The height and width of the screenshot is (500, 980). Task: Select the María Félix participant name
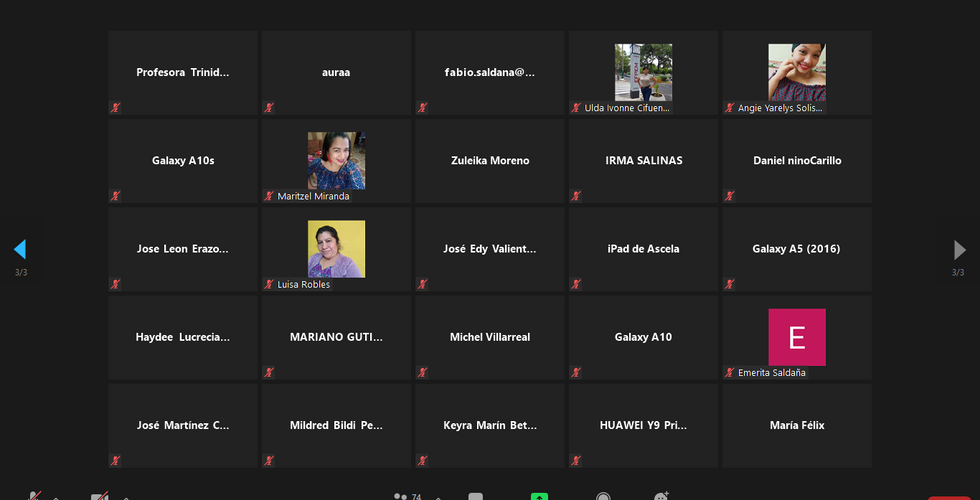pos(797,426)
